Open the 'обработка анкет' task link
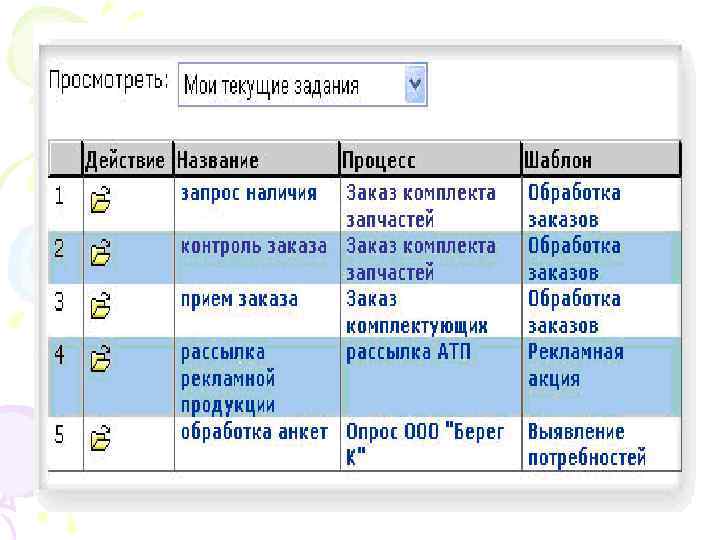720x540 pixels. point(254,432)
